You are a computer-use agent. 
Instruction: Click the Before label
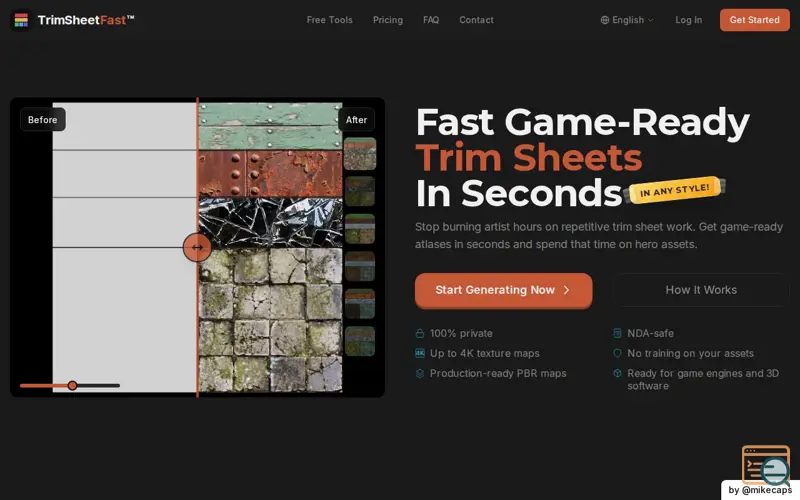coord(42,120)
